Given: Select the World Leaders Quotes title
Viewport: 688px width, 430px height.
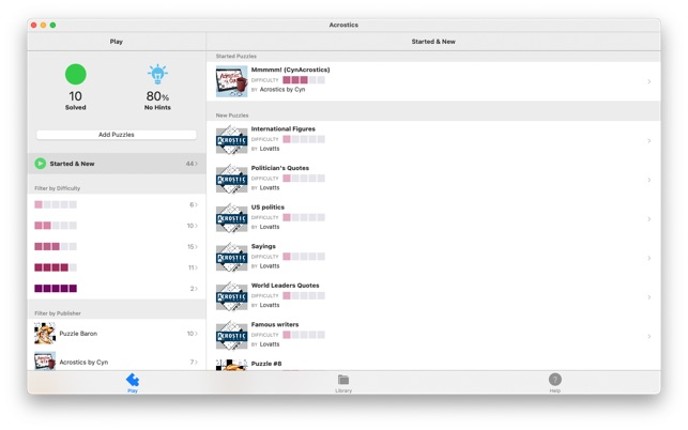Looking at the screenshot, I should (x=285, y=285).
